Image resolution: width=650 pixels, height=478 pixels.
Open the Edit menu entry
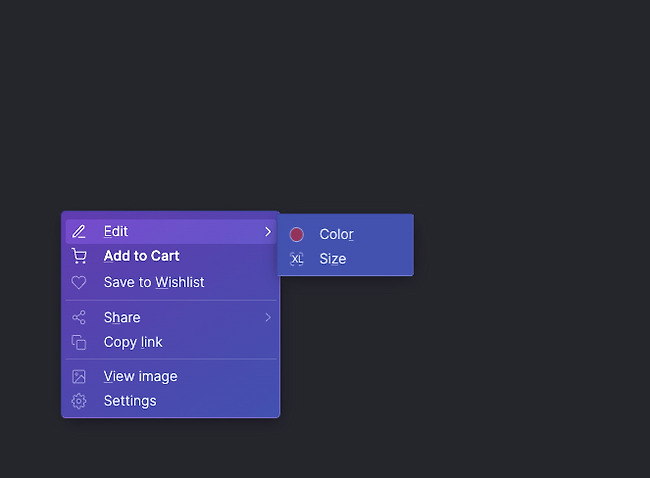pos(171,231)
